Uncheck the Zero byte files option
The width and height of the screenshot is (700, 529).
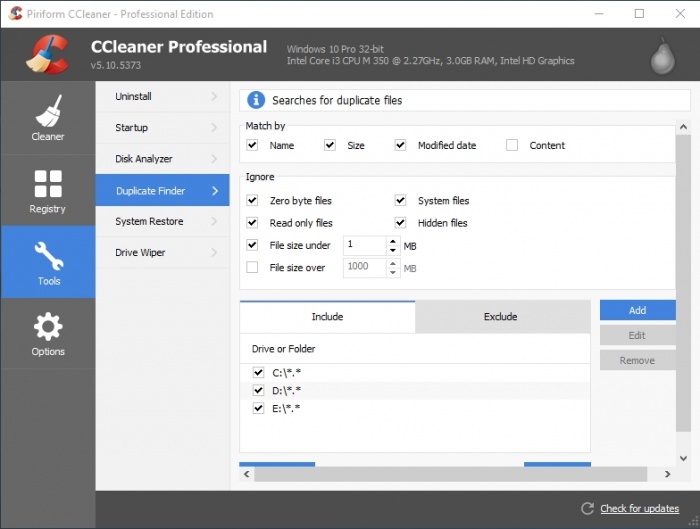click(252, 201)
